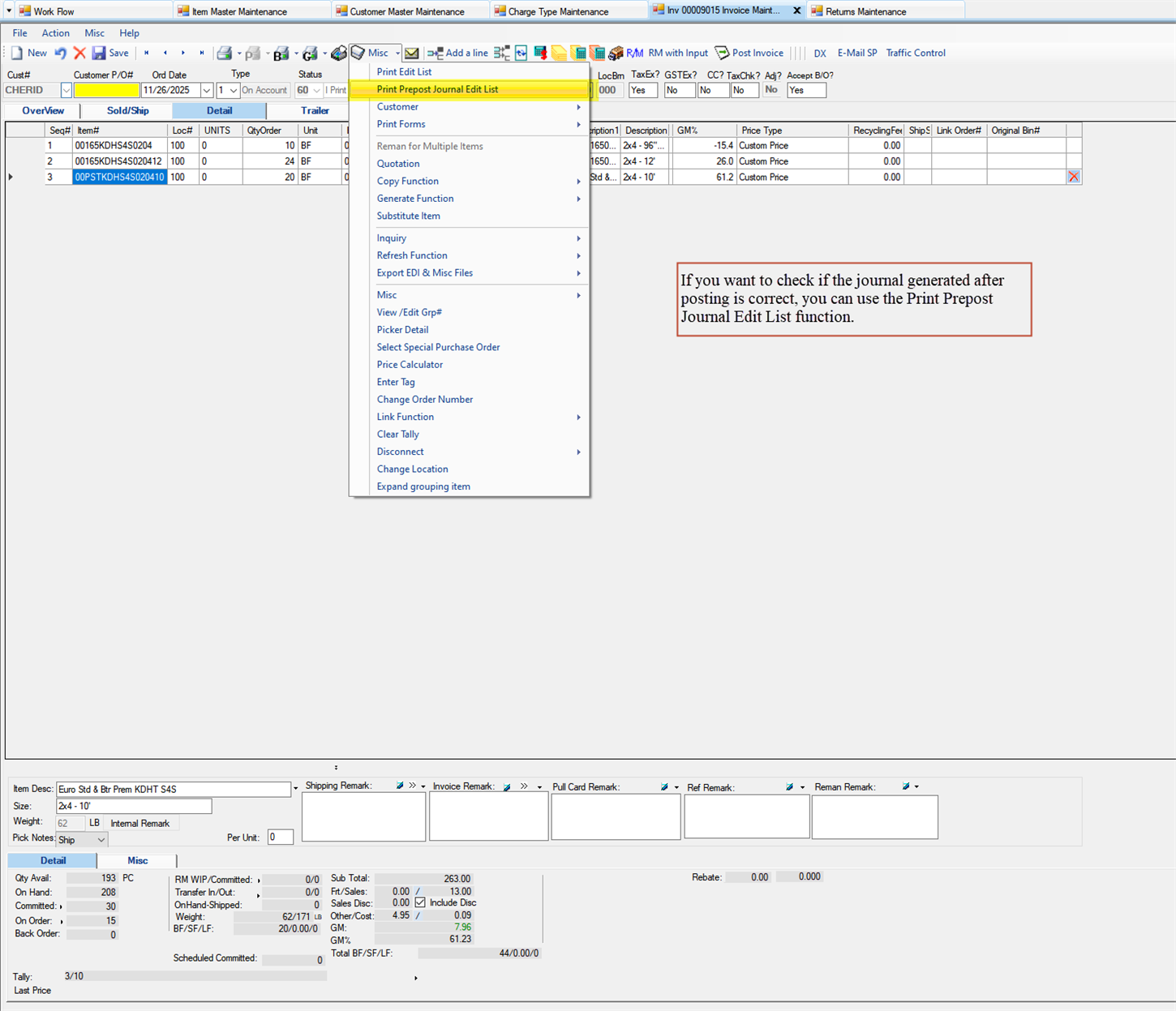
Task: Open the printer icon on the toolbar
Action: 225,53
